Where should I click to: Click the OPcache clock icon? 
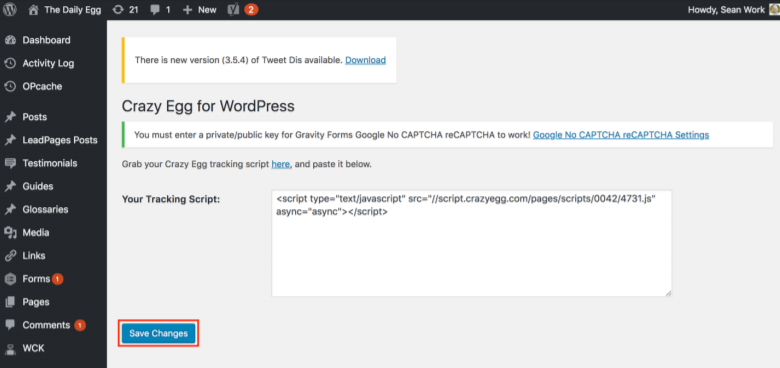[10, 87]
